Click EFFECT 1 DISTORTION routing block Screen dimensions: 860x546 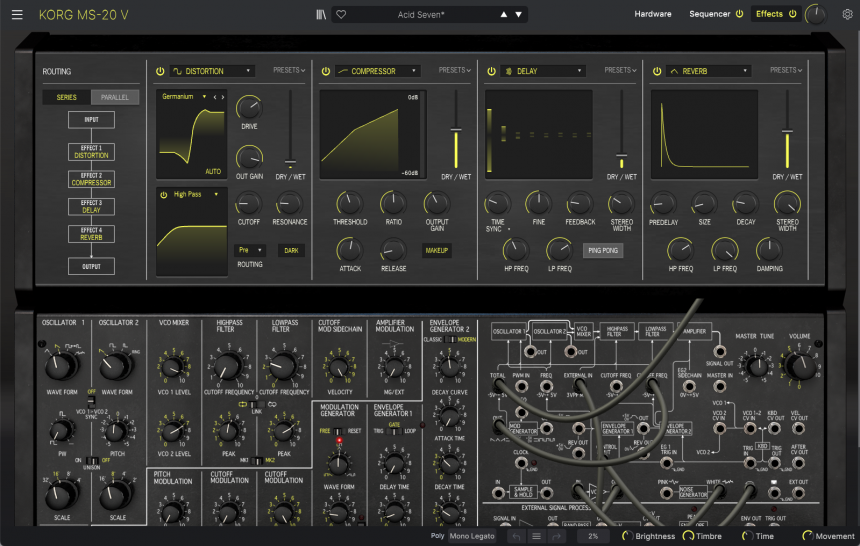[x=92, y=152]
